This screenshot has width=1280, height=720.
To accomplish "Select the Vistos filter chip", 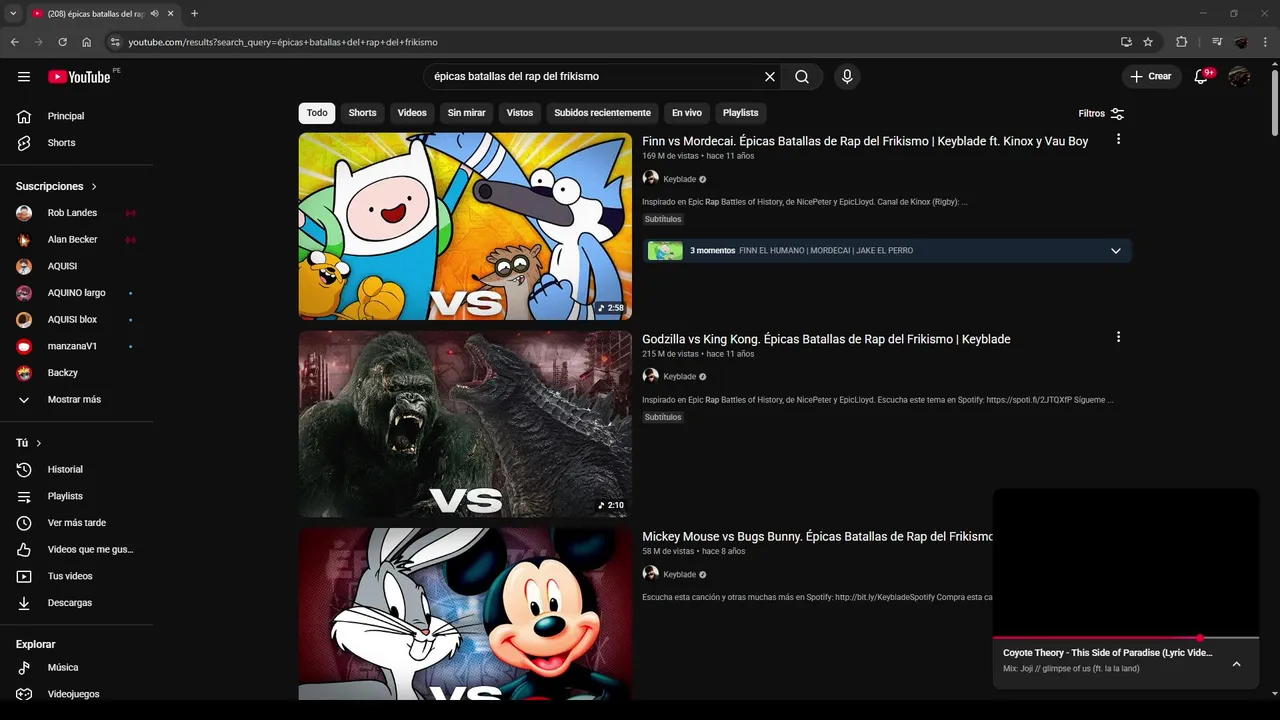I will click(x=520, y=113).
